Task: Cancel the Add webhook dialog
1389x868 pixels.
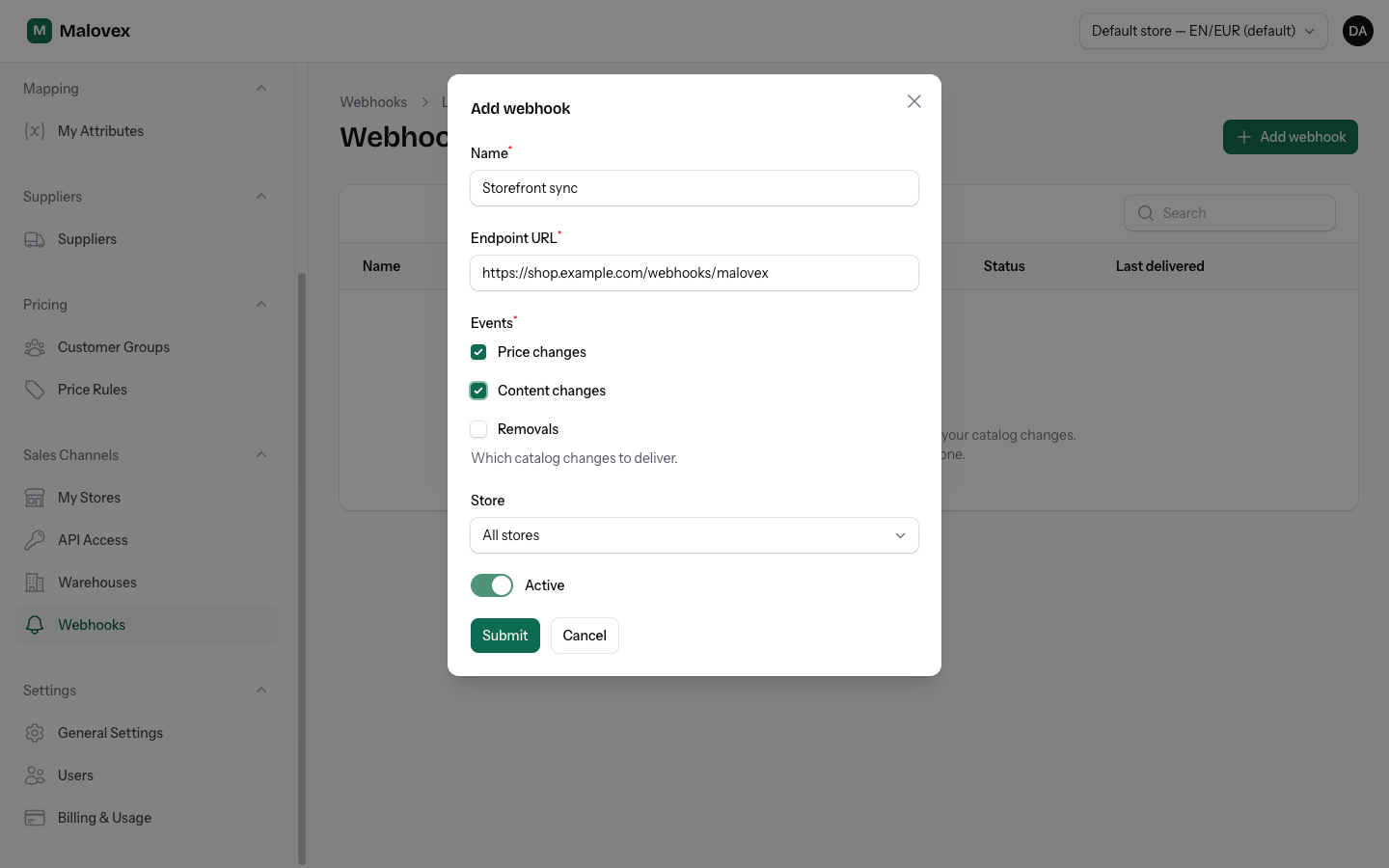Action: [585, 636]
